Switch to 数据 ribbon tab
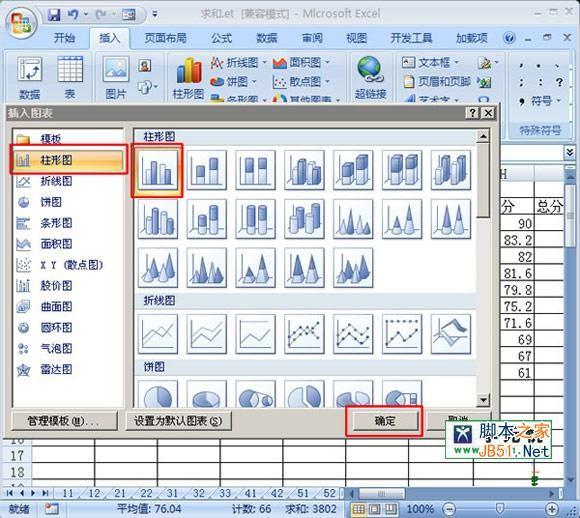Viewport: 580px width, 518px height. [x=267, y=38]
